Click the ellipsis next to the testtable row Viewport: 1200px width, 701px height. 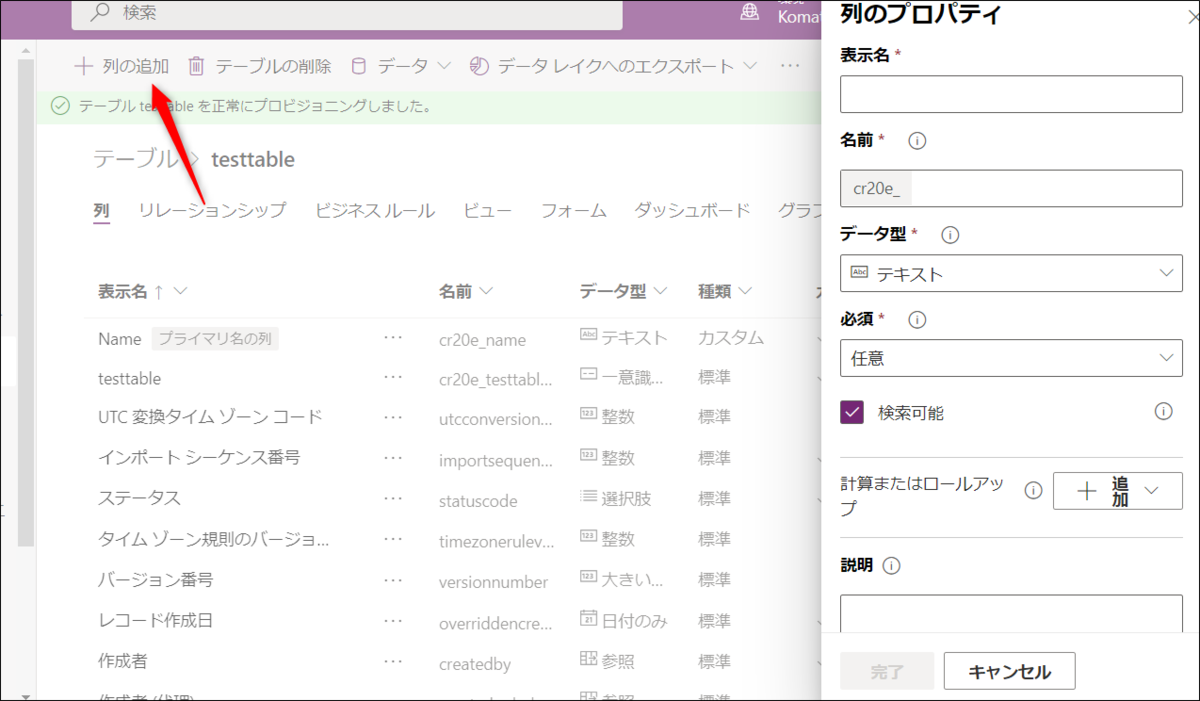pyautogui.click(x=391, y=378)
